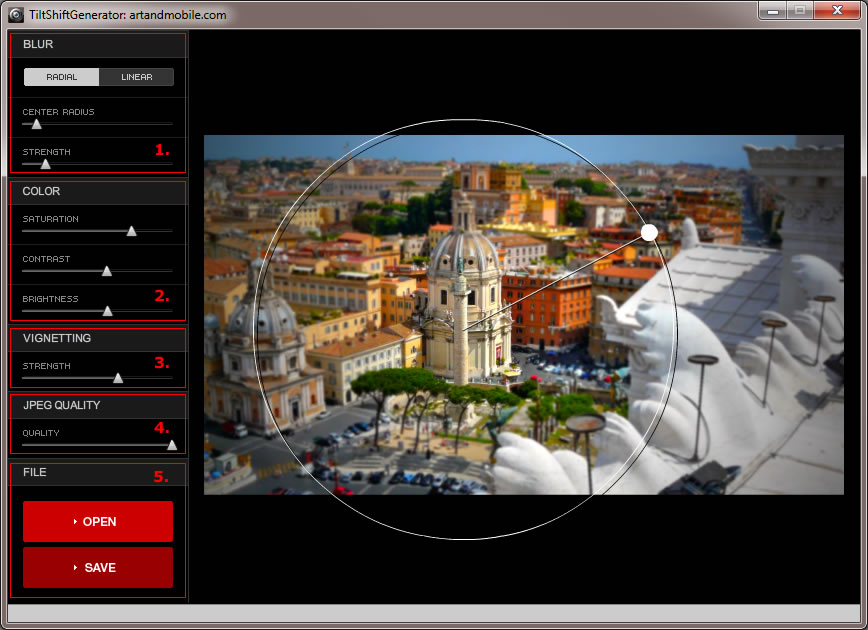Click the white focus radius handle dot

[649, 233]
